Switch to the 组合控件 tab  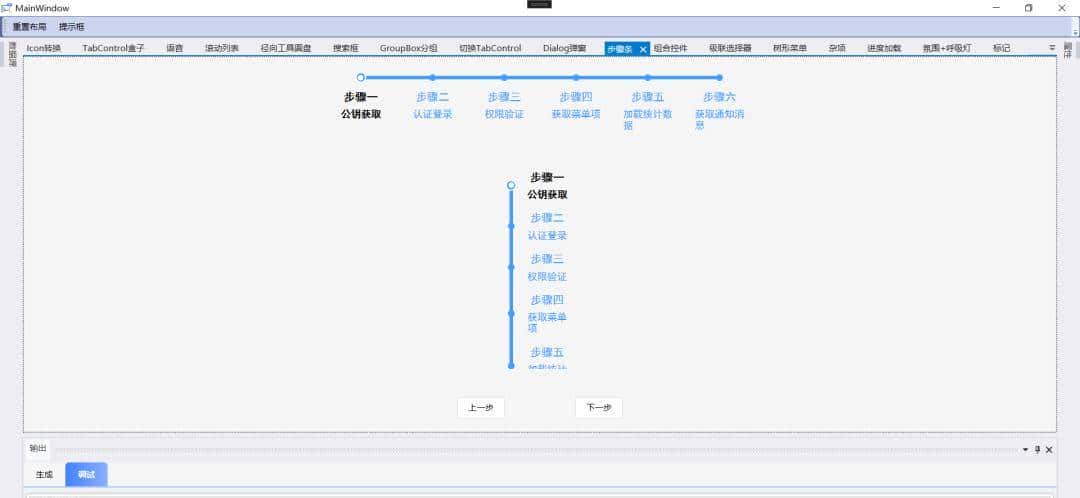670,48
